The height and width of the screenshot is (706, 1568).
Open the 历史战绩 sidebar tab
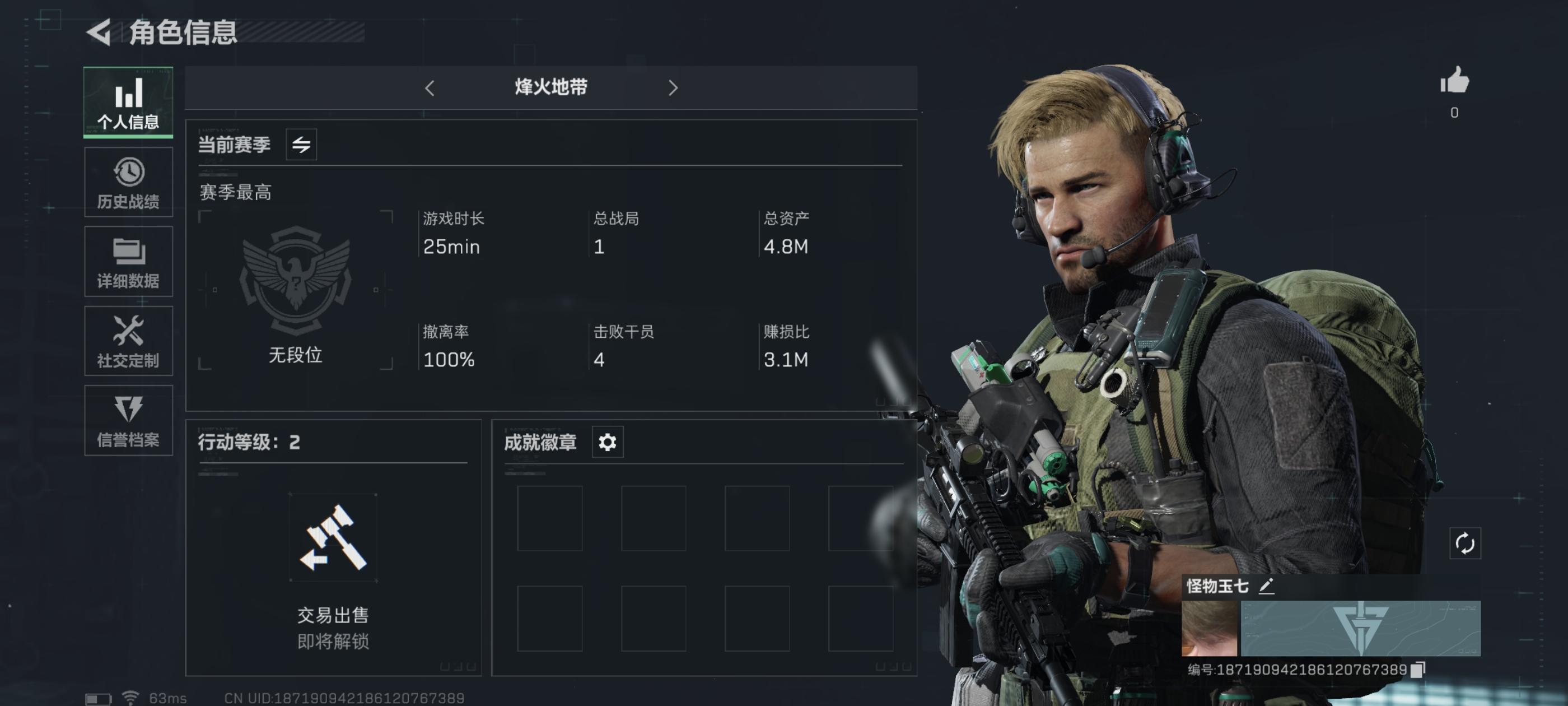click(128, 182)
